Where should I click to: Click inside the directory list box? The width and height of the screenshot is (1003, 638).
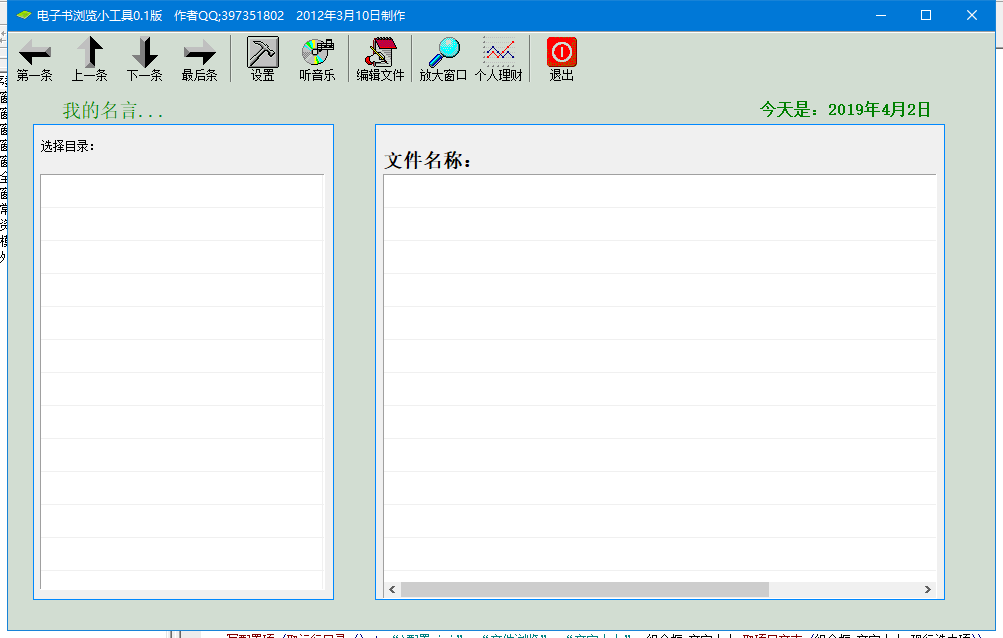pyautogui.click(x=182, y=381)
